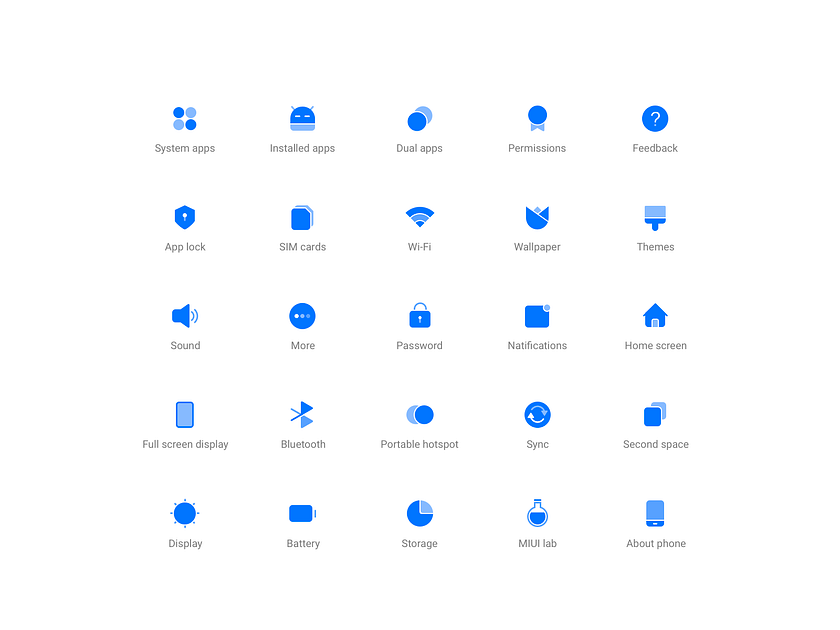Select the Installed apps icon
Viewport: 840px width, 630px height.
point(302,118)
